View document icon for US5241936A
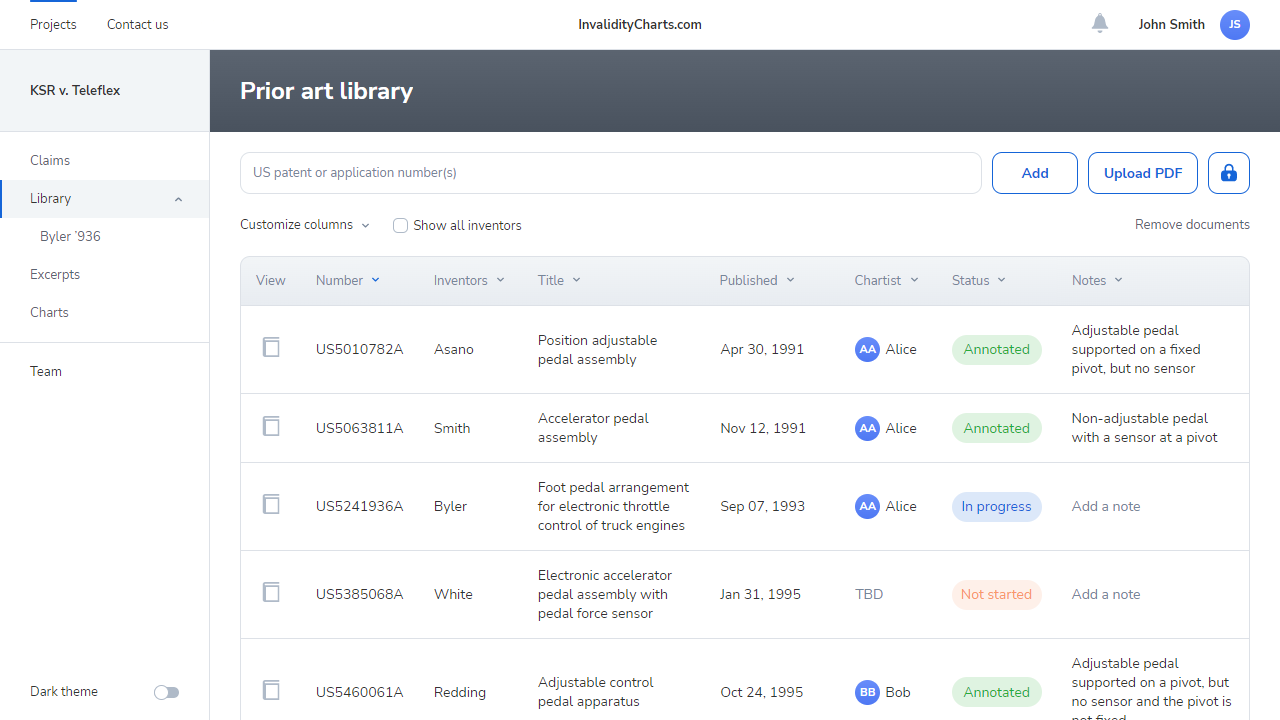This screenshot has height=720, width=1280. click(x=271, y=505)
